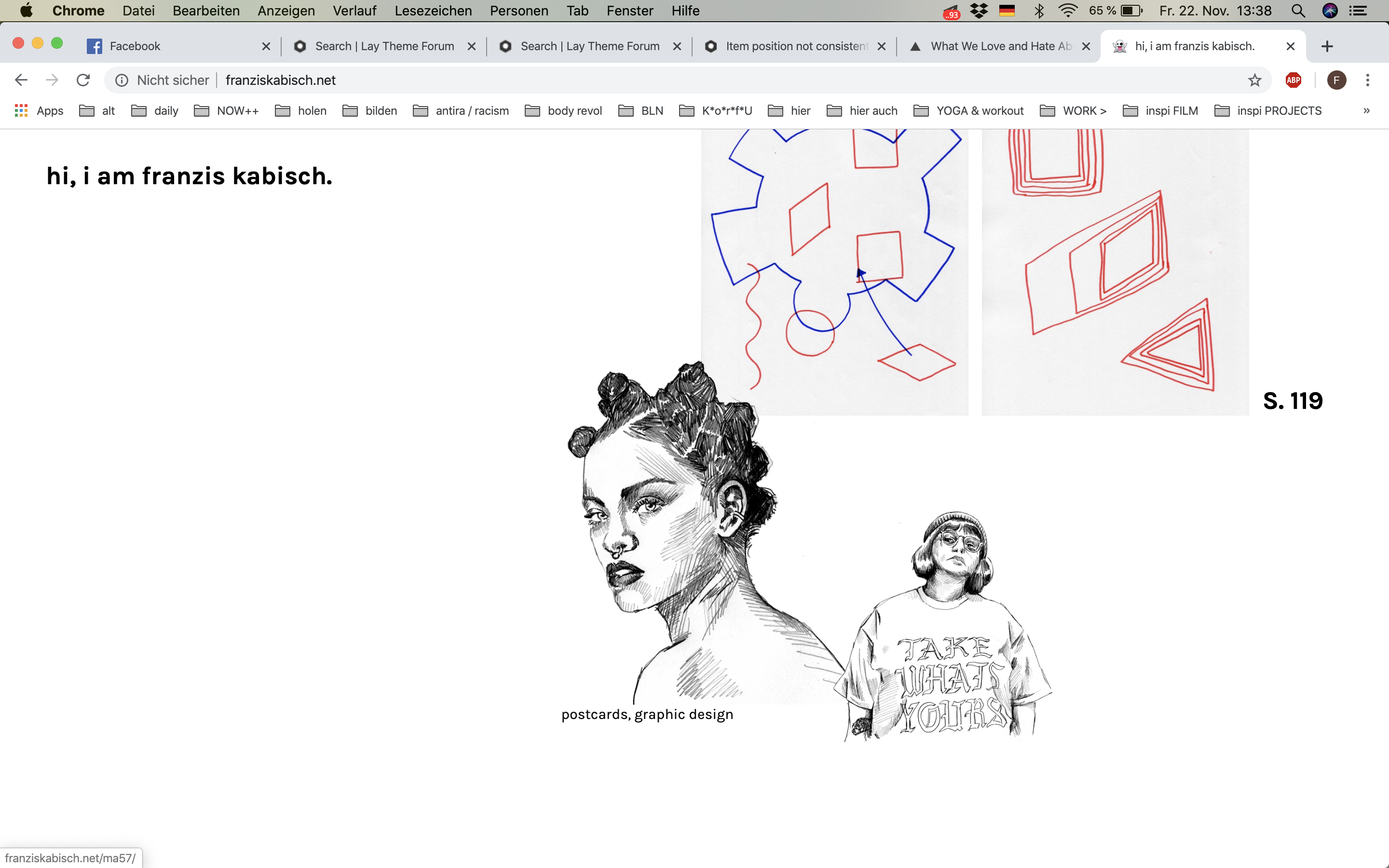Open the Adblock Plus extension icon
The height and width of the screenshot is (868, 1389).
pyautogui.click(x=1293, y=80)
